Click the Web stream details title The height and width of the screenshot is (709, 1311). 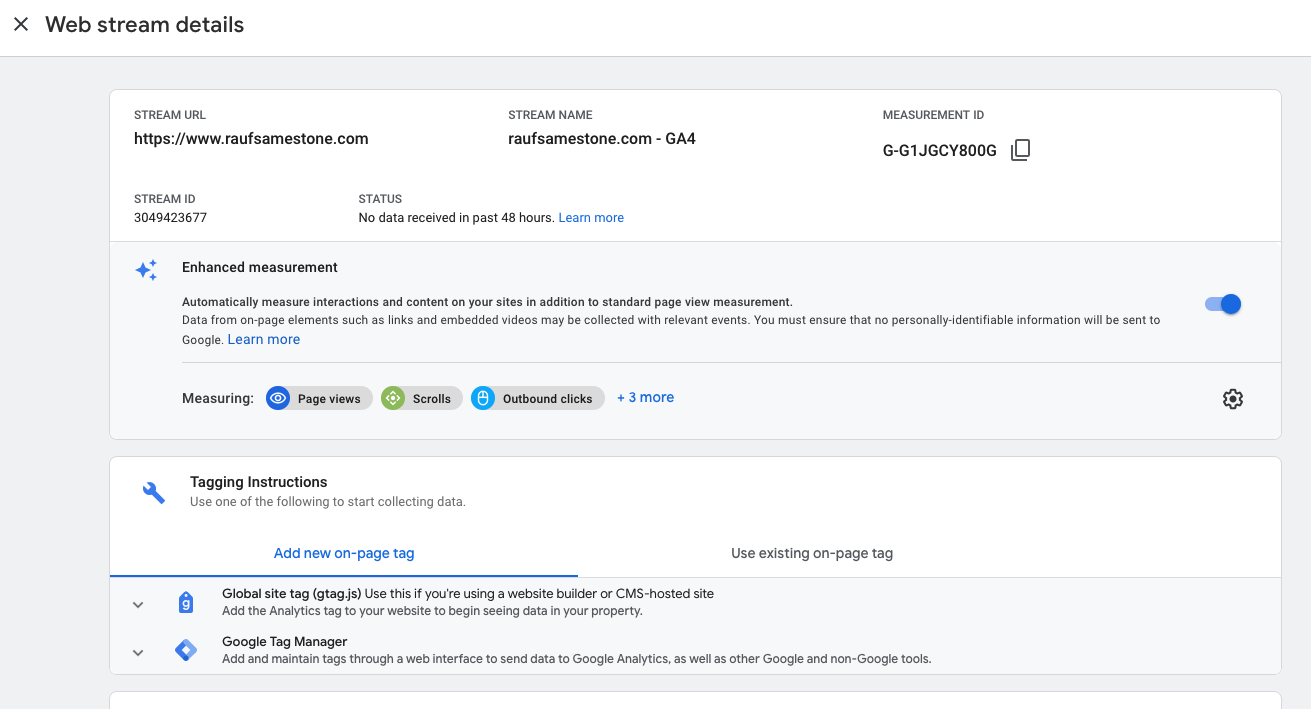tap(145, 25)
